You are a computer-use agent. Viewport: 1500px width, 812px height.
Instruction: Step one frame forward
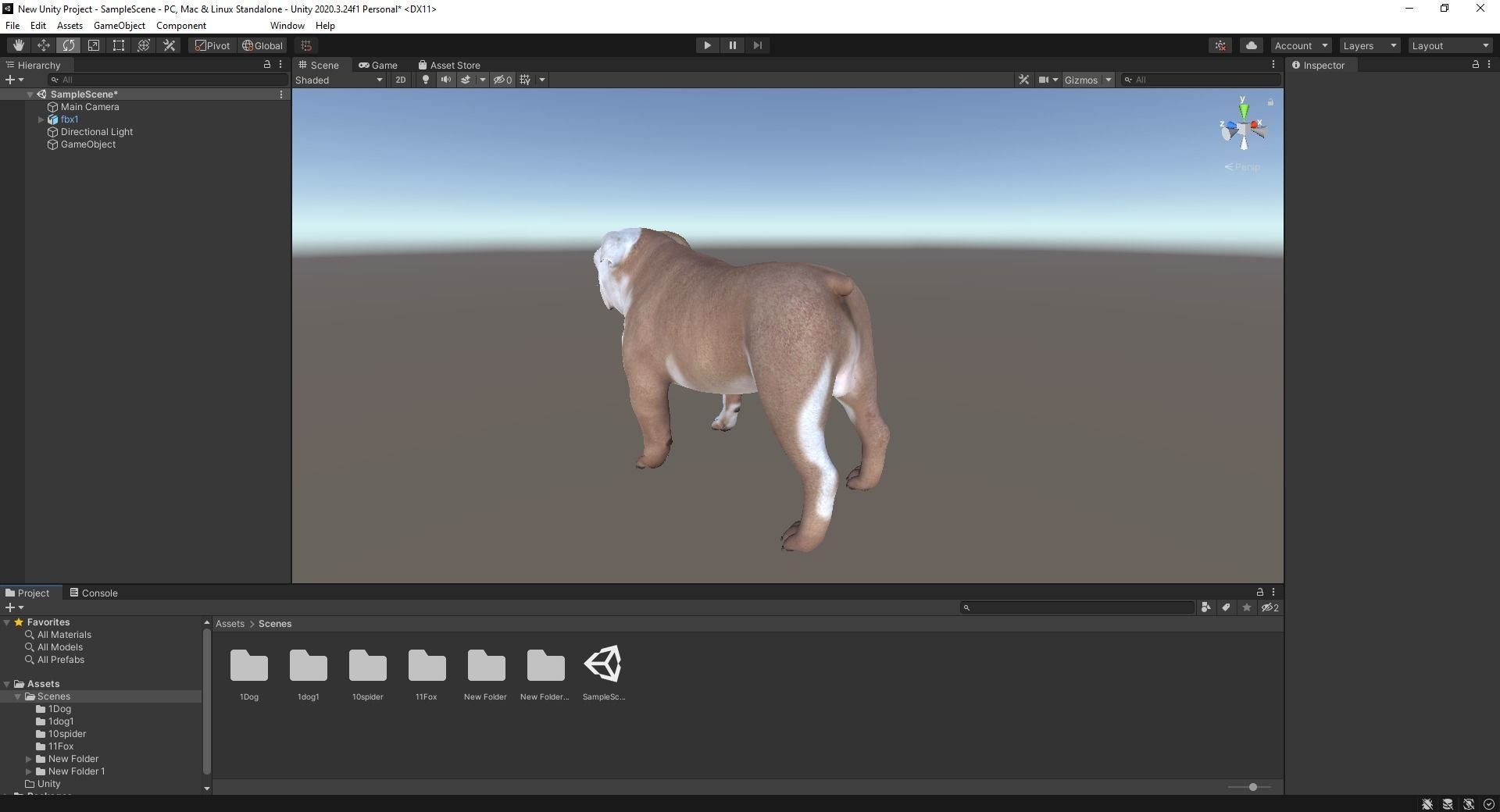(x=757, y=45)
